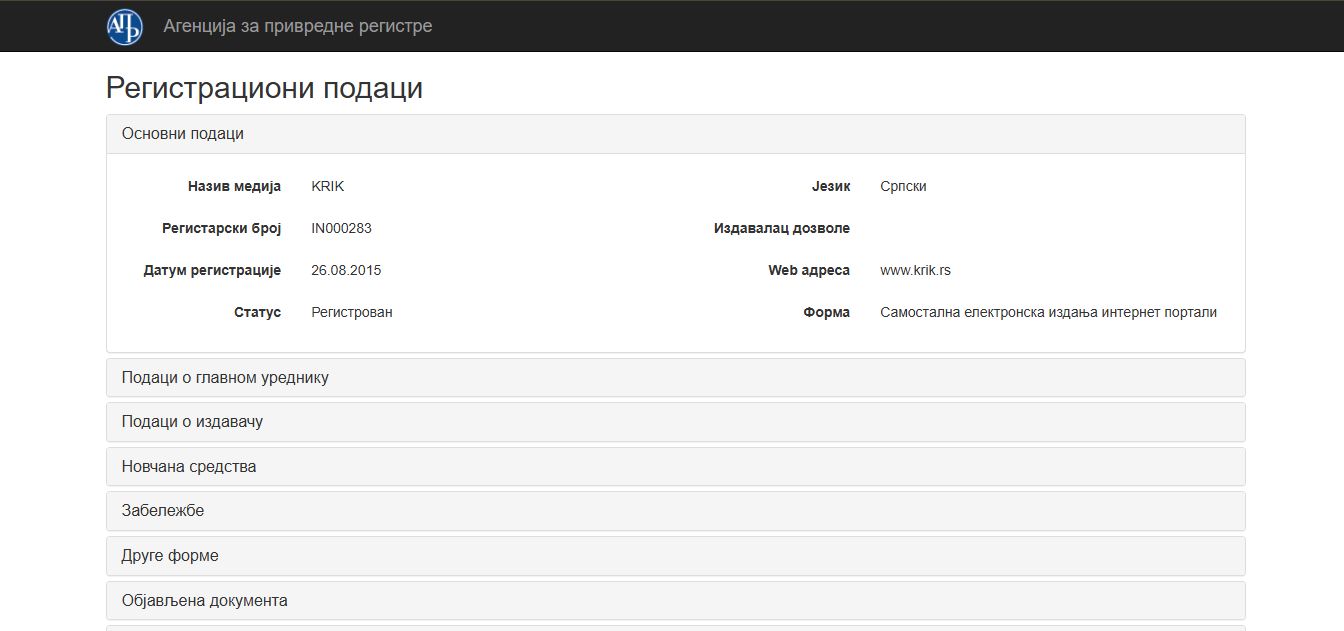Open the Новчана средства section
Screen dimensions: 1344x631
pyautogui.click(x=189, y=467)
